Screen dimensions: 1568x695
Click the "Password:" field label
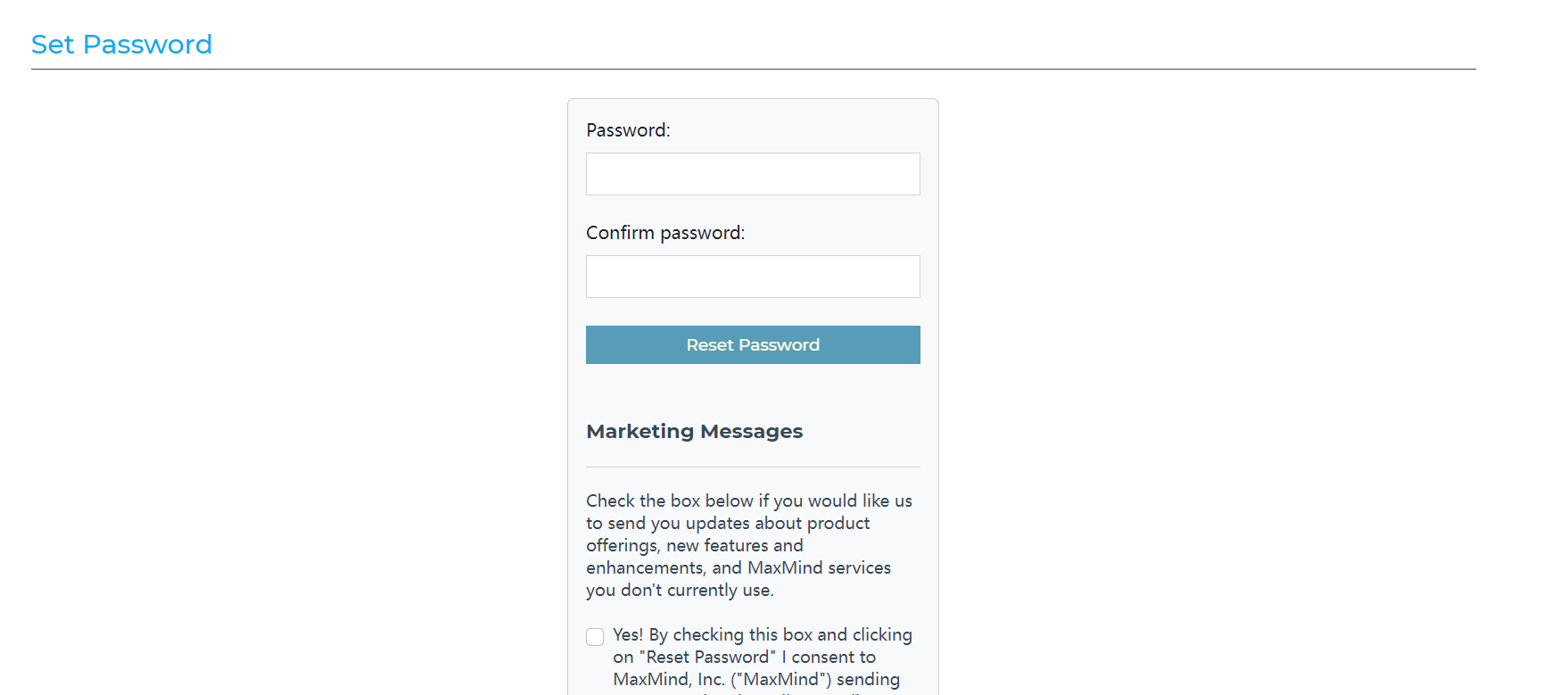click(x=628, y=130)
